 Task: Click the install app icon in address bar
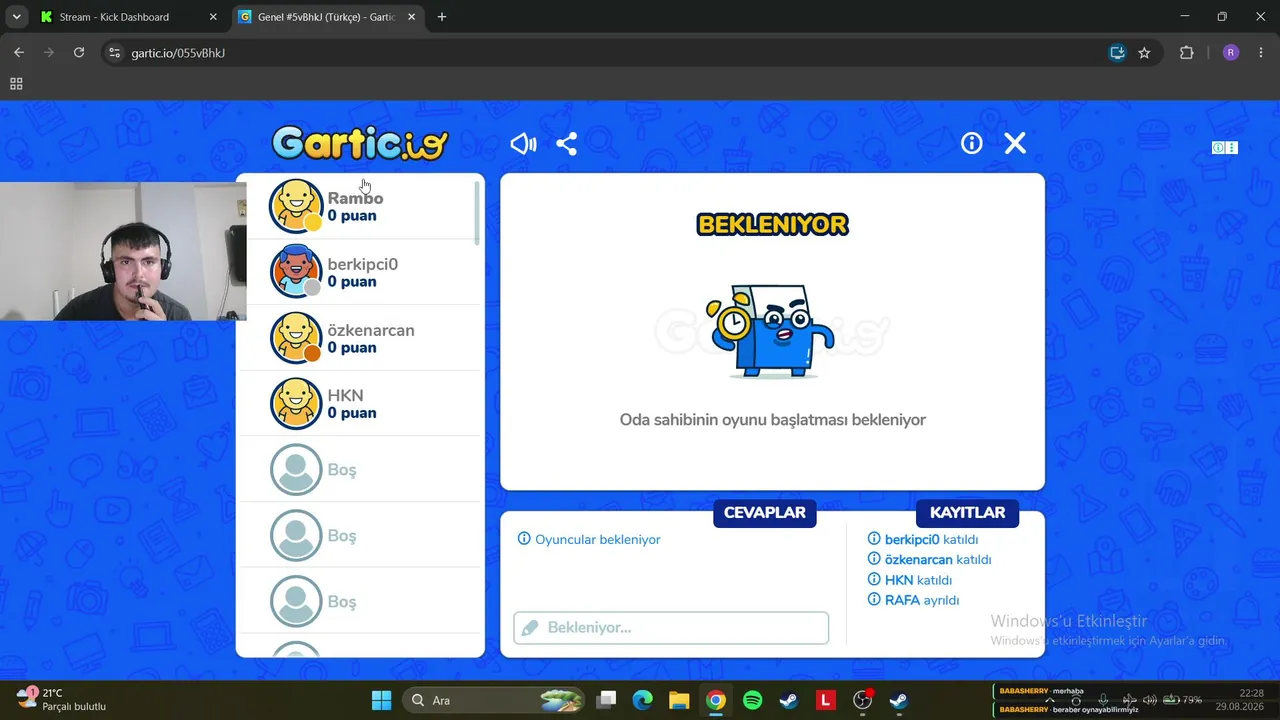point(1117,53)
